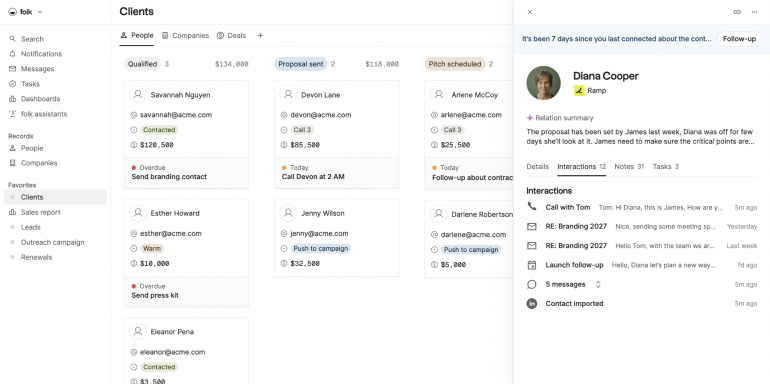Click the Pitch scheduled column label
The image size is (770, 384).
pos(455,64)
